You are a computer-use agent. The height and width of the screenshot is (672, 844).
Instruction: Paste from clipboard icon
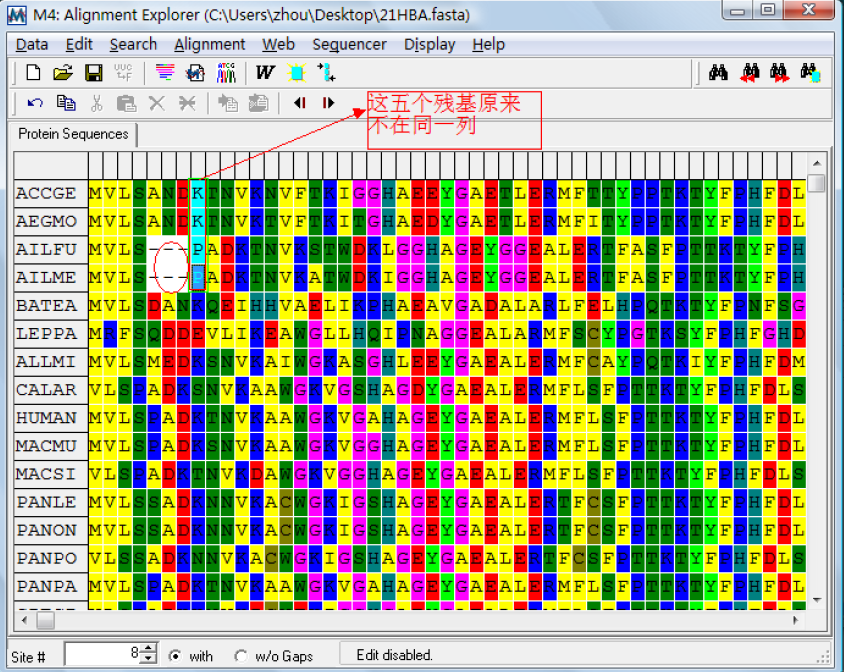click(126, 103)
